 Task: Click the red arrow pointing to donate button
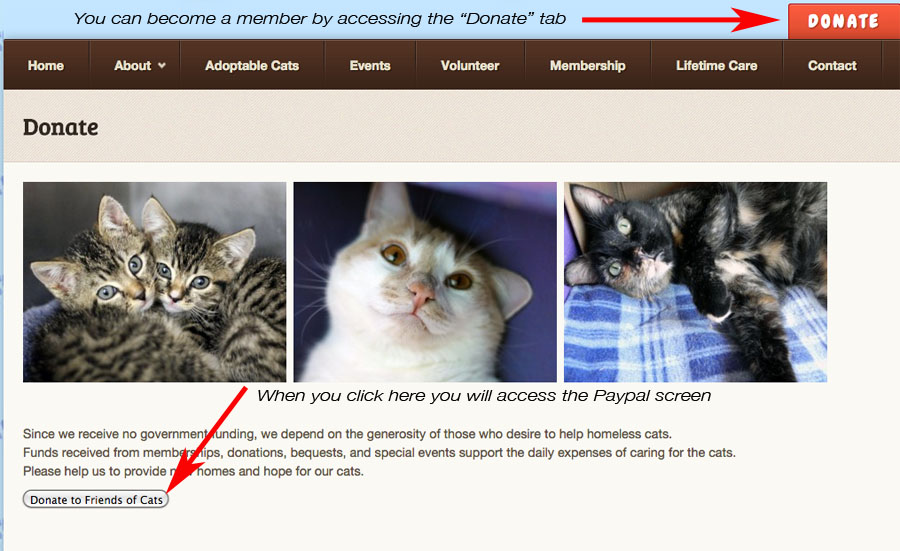[206, 440]
